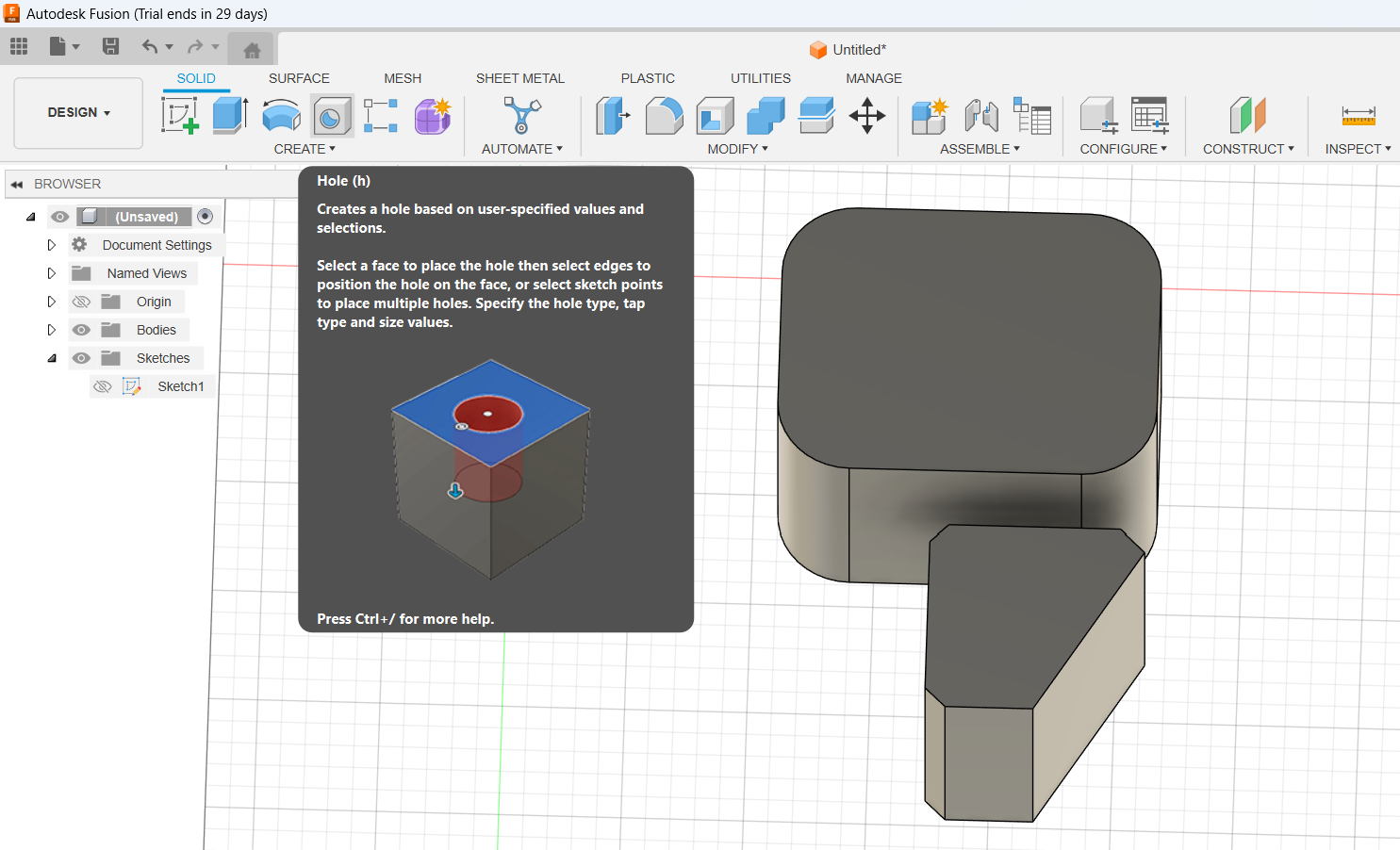Open the data panel grid icon
Image resolution: width=1400 pixels, height=850 pixels.
(19, 46)
